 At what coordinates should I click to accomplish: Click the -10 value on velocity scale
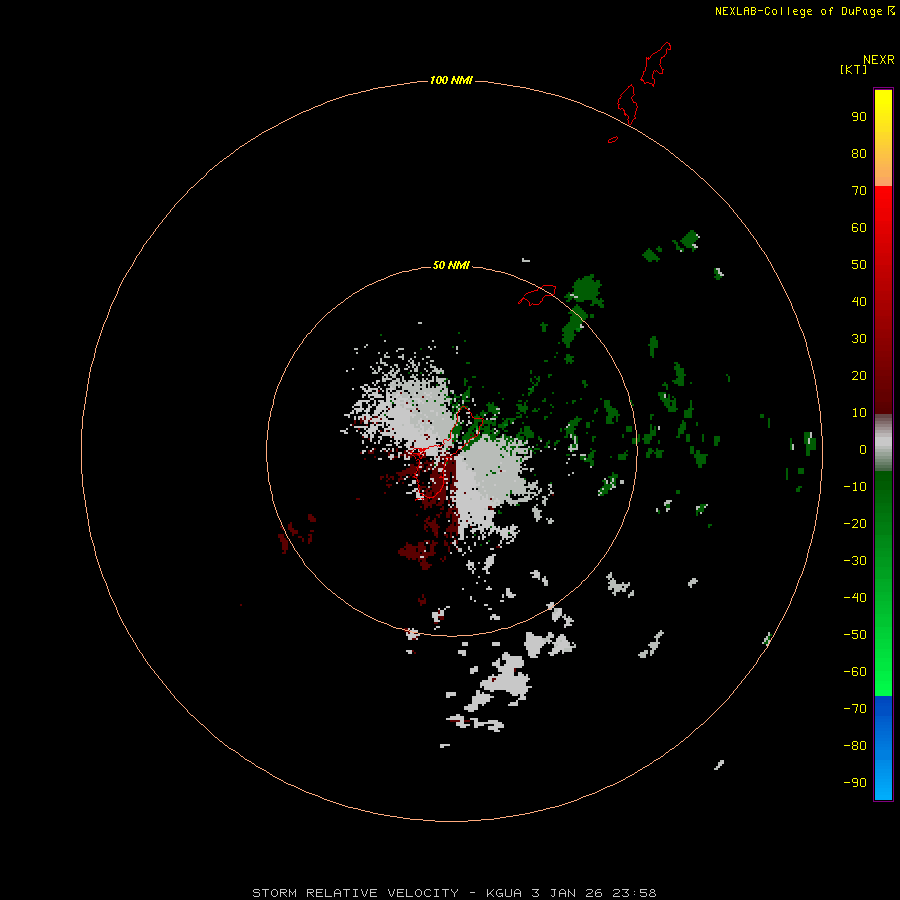(855, 487)
